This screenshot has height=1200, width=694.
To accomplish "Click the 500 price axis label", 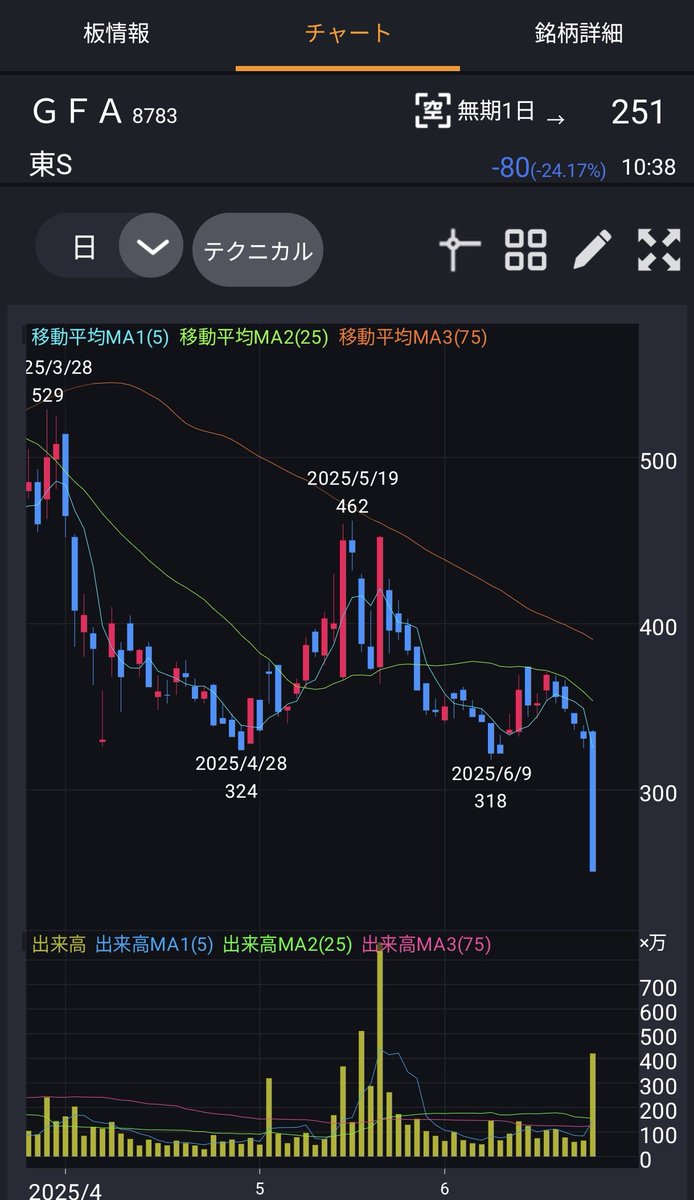I will click(x=657, y=461).
